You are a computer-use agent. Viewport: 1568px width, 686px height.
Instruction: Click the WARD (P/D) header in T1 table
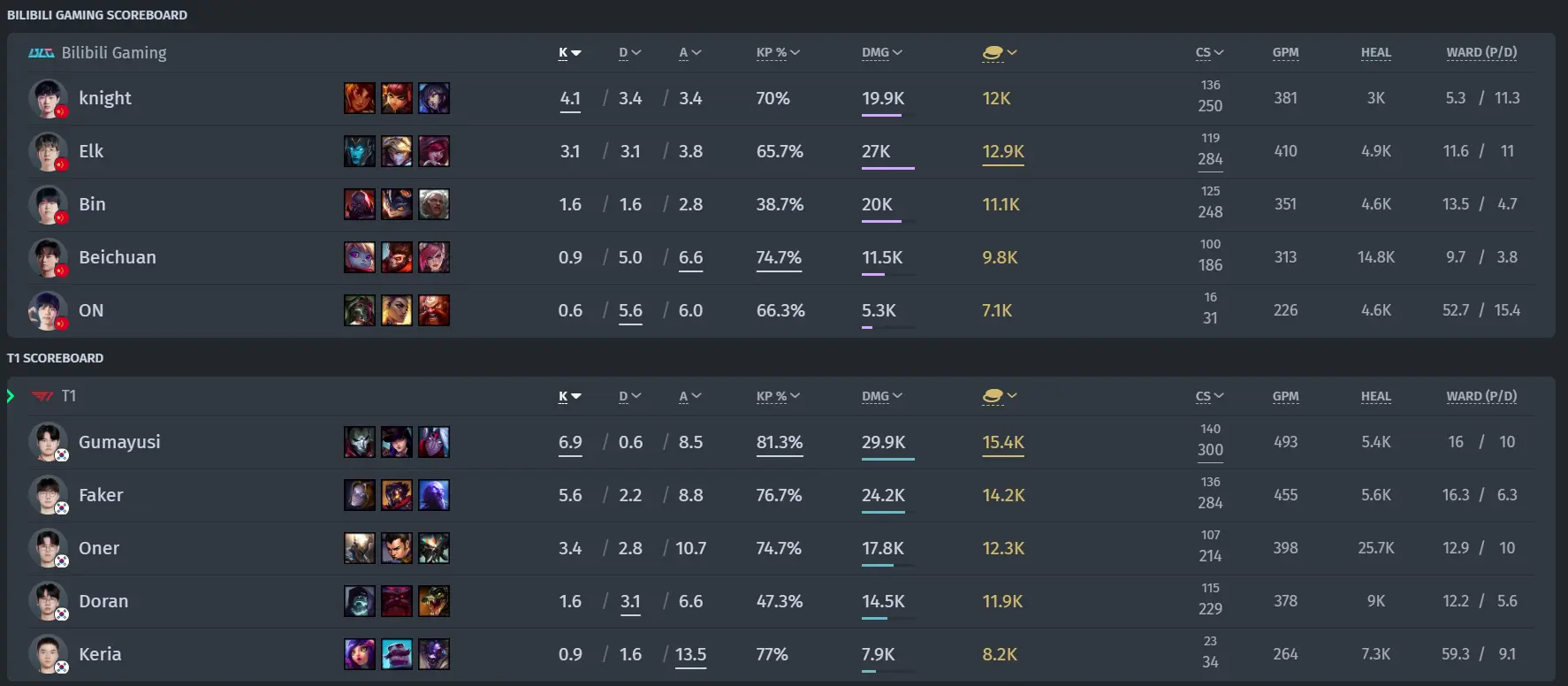1481,397
